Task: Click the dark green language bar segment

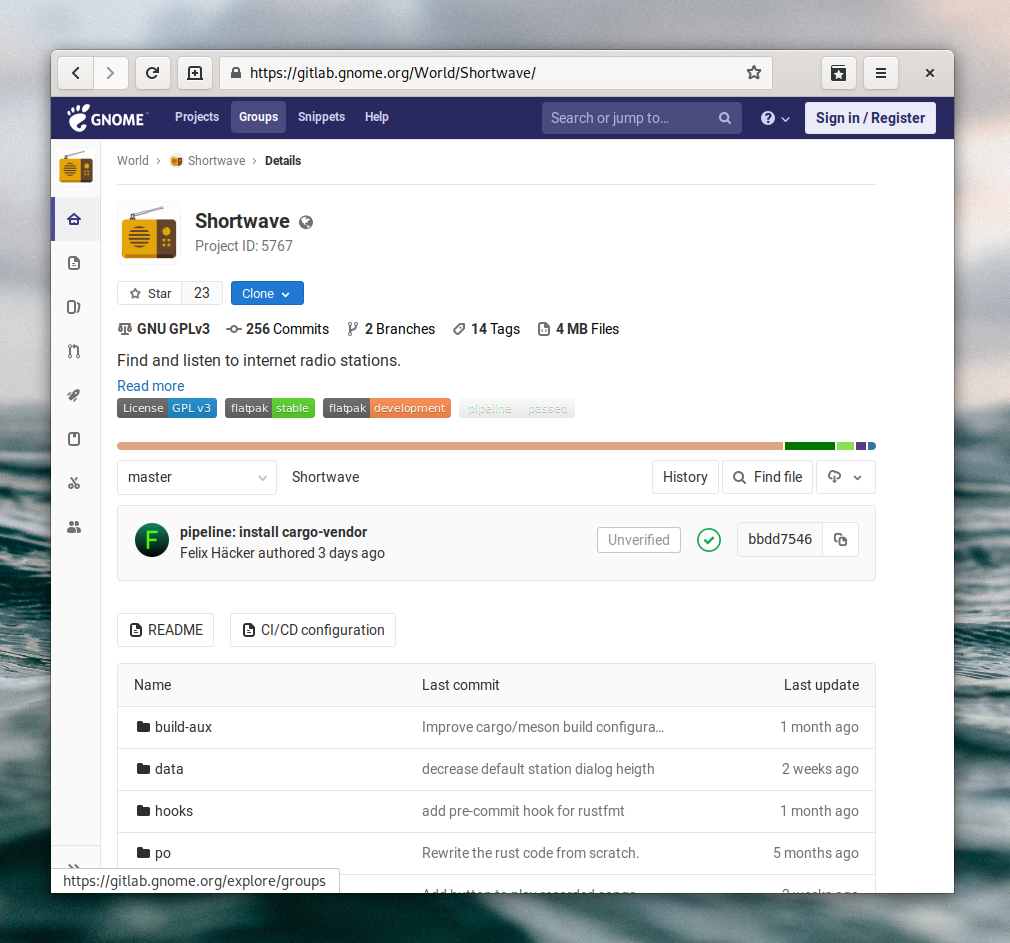Action: click(810, 446)
